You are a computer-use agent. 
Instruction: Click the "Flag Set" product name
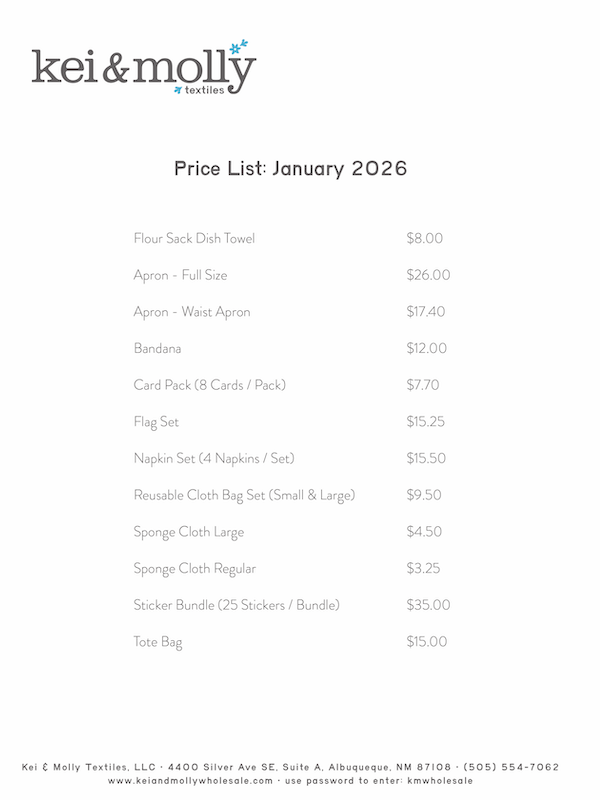pos(156,422)
